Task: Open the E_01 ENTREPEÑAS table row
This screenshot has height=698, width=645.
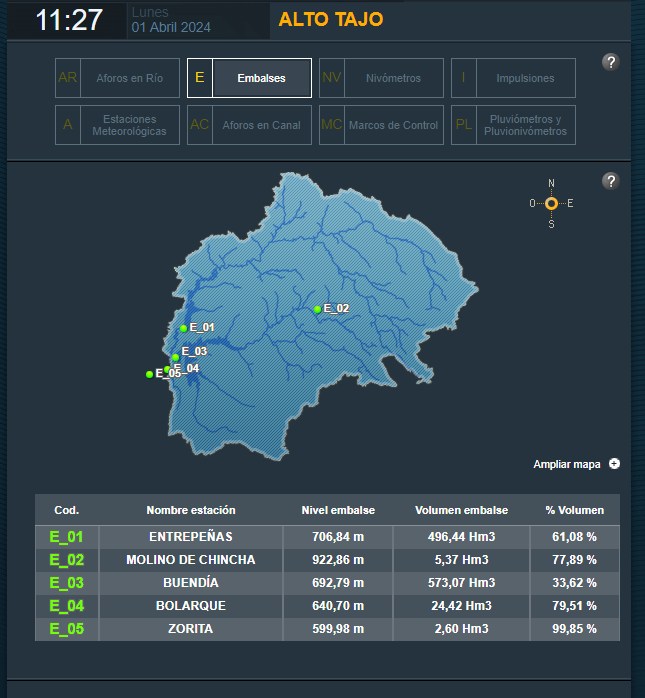Action: (191, 537)
